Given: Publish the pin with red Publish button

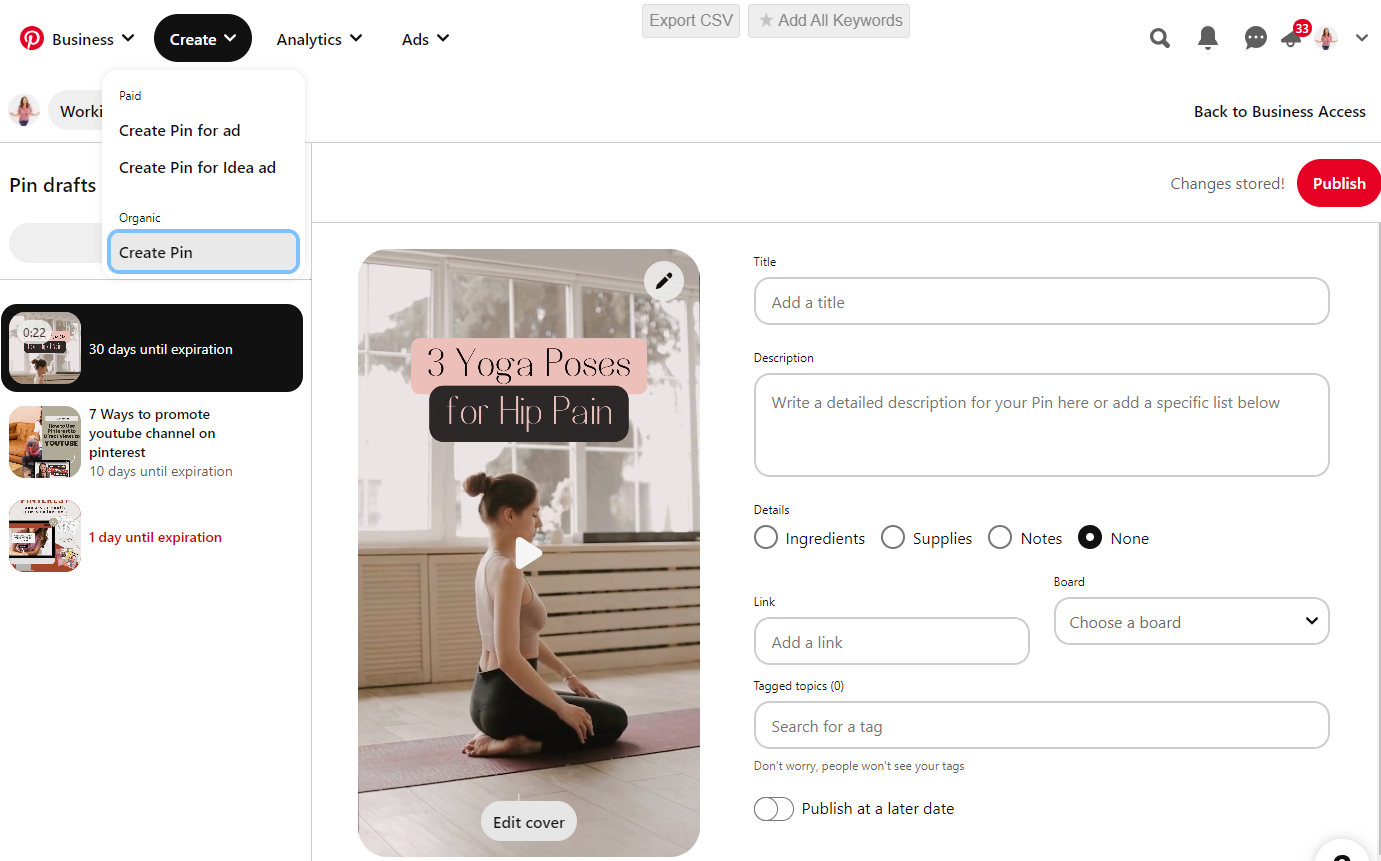Looking at the screenshot, I should (1339, 183).
